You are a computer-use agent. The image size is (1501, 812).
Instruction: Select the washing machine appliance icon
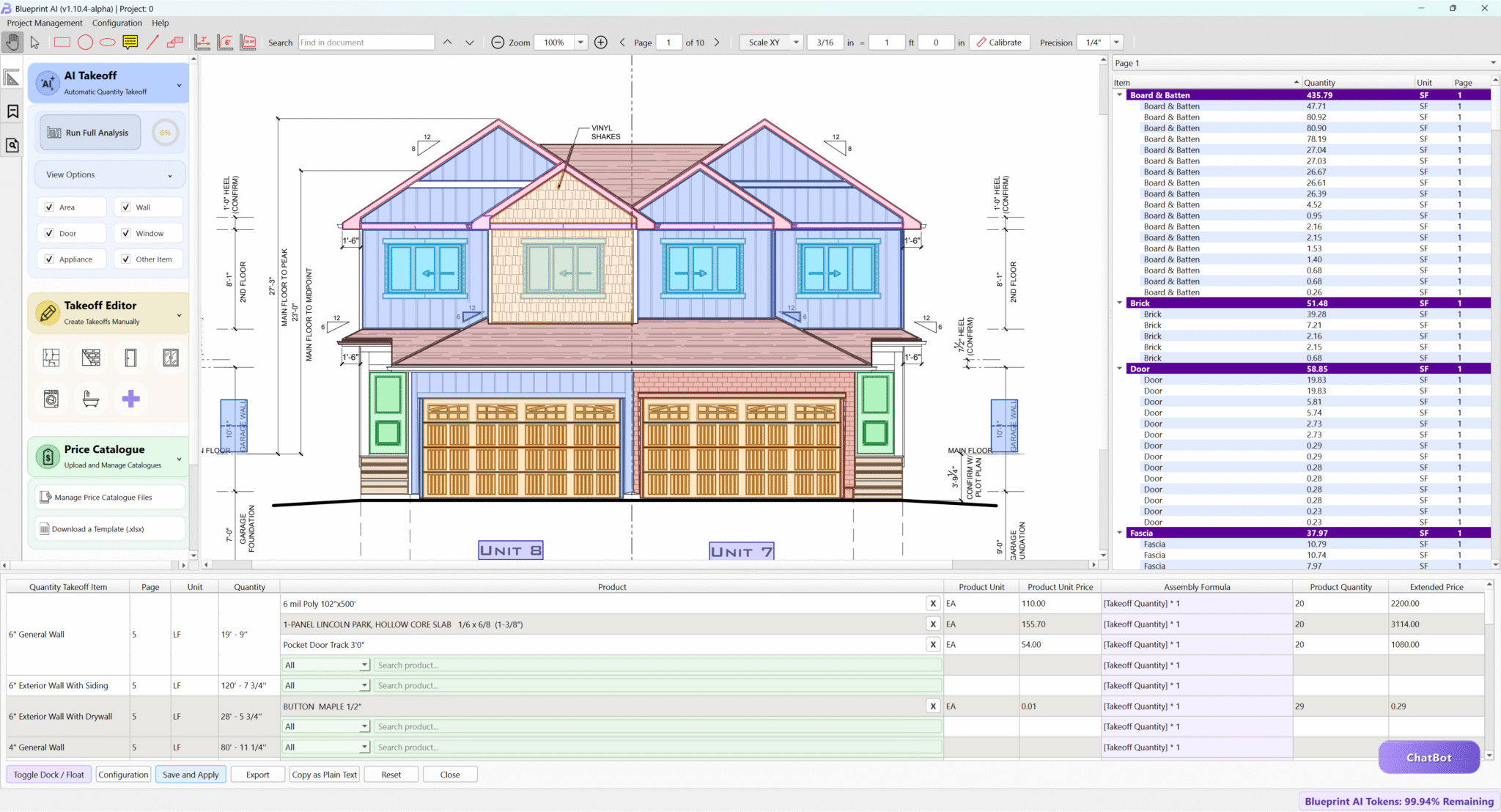click(51, 399)
